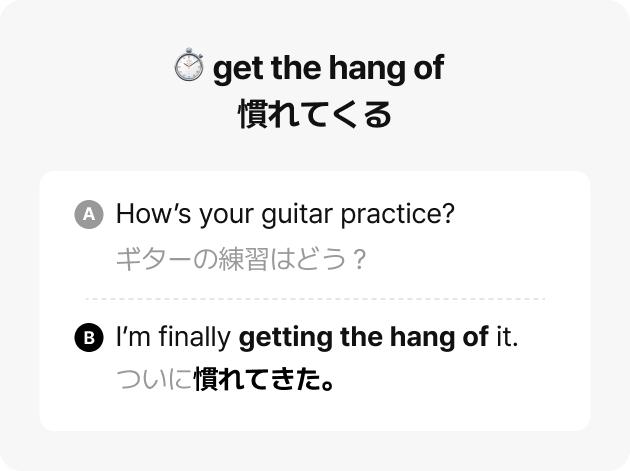Screen dimensions: 630x471
Task: Click the heading 'get the hang of'
Action: point(329,68)
